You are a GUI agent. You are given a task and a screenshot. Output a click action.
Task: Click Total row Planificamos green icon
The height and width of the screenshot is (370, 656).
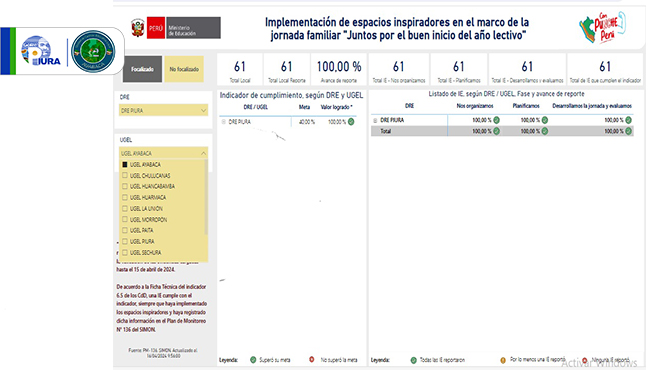(545, 131)
